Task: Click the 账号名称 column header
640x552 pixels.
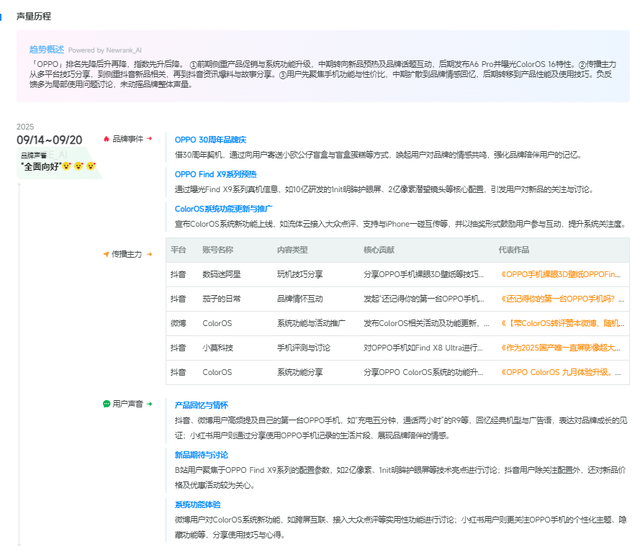Action: [218, 250]
